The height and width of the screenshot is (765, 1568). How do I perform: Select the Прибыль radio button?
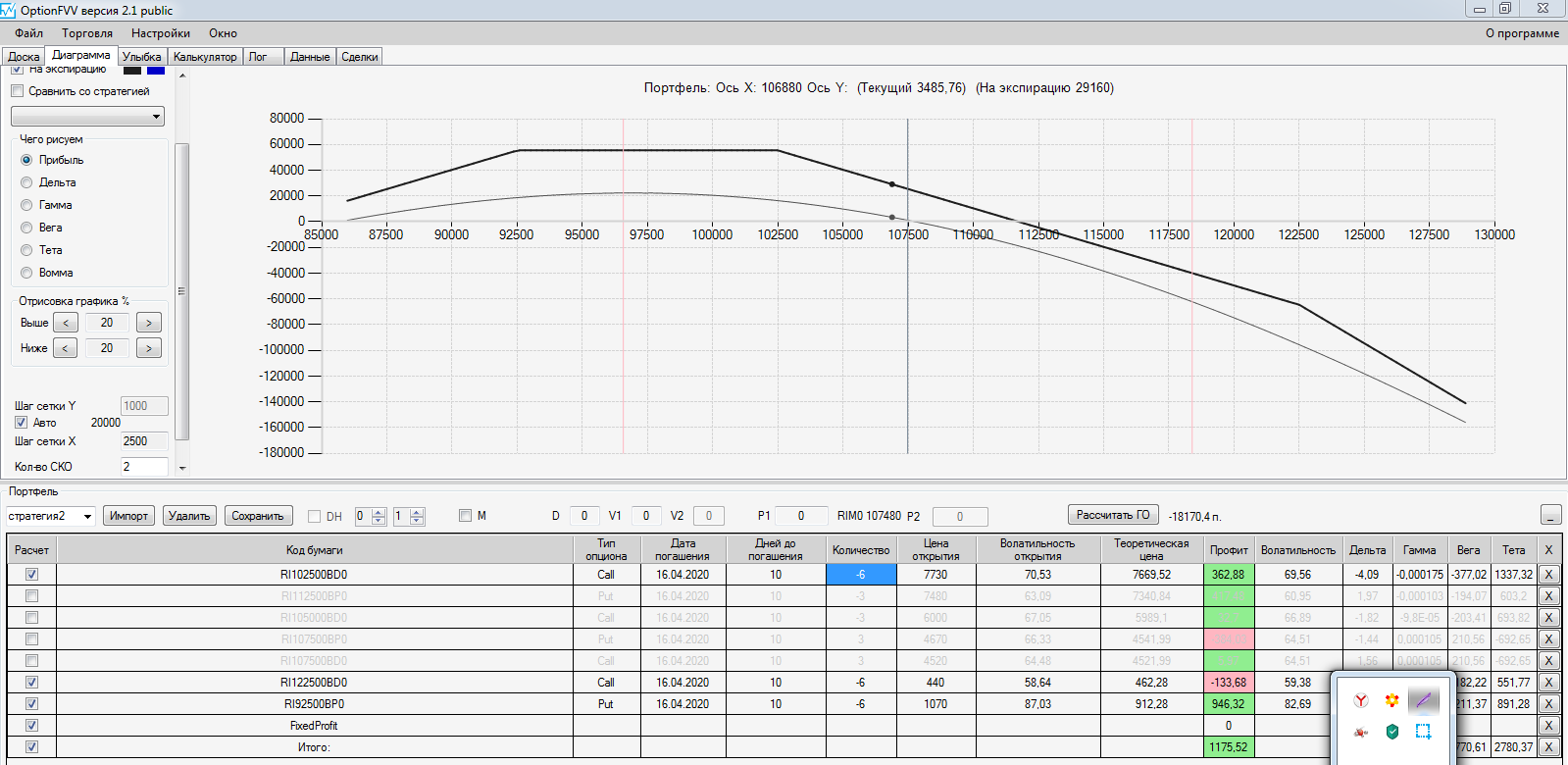pyautogui.click(x=26, y=160)
